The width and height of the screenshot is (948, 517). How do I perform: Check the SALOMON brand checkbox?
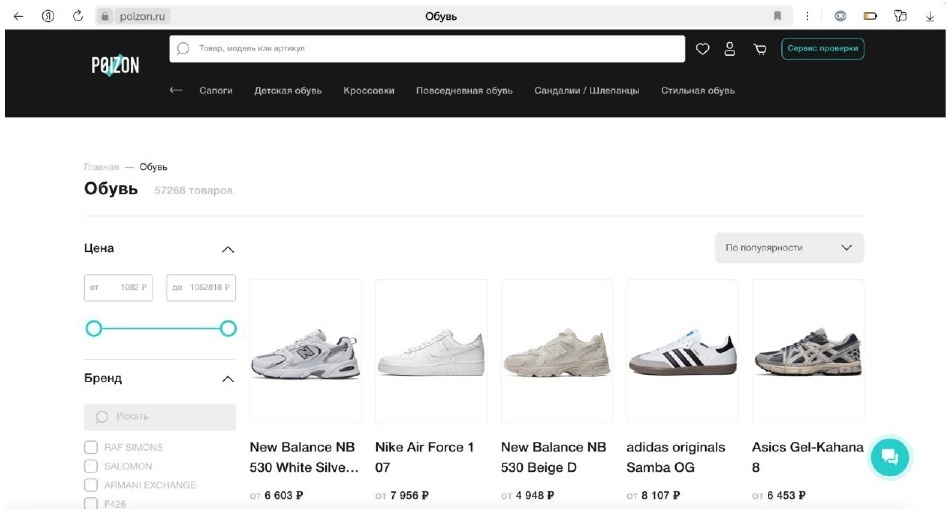pyautogui.click(x=91, y=466)
